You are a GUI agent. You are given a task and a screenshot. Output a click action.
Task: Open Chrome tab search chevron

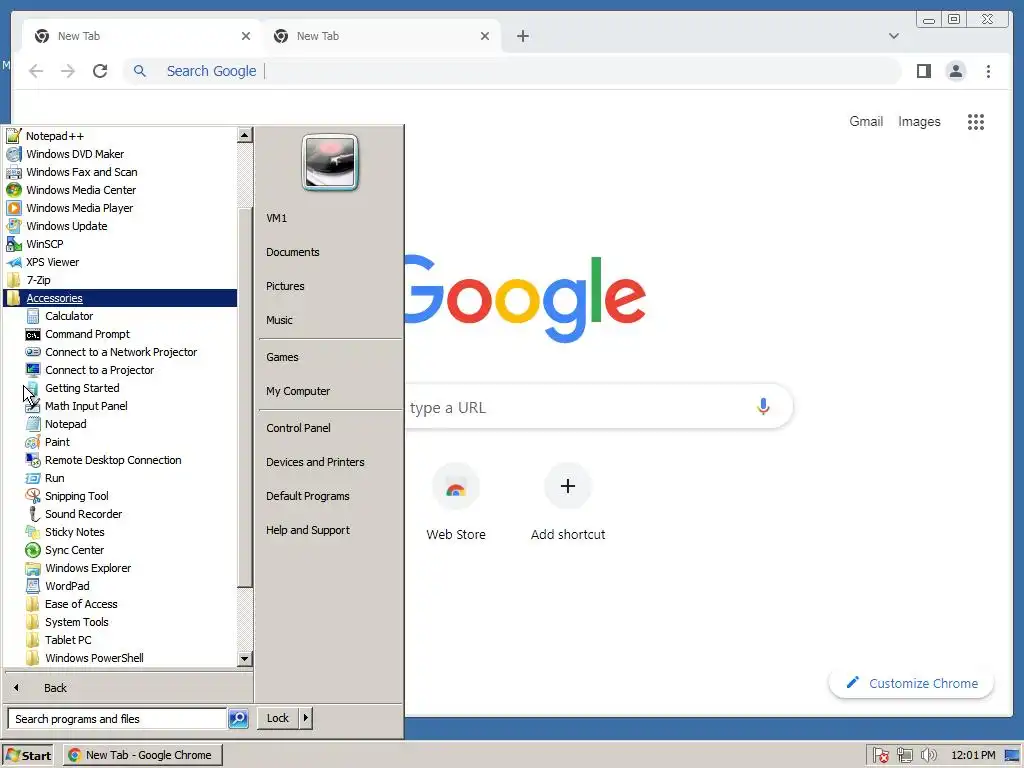[x=893, y=36]
